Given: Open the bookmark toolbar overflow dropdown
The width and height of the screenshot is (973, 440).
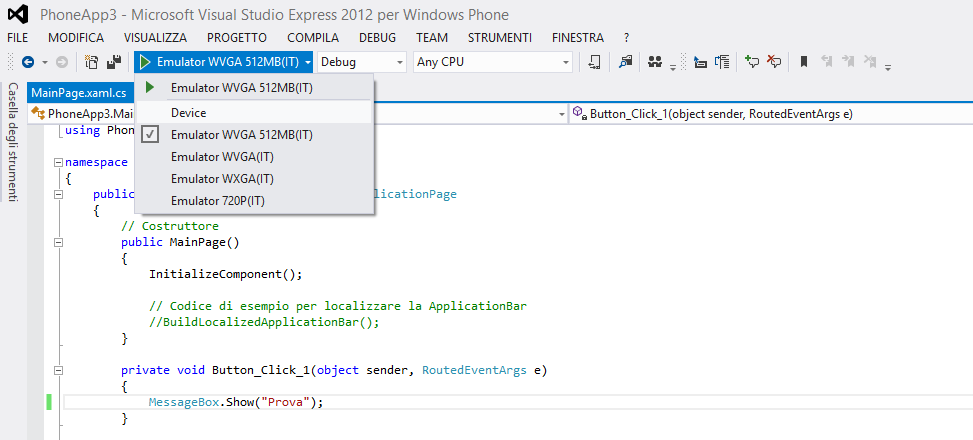Looking at the screenshot, I should pyautogui.click(x=888, y=66).
